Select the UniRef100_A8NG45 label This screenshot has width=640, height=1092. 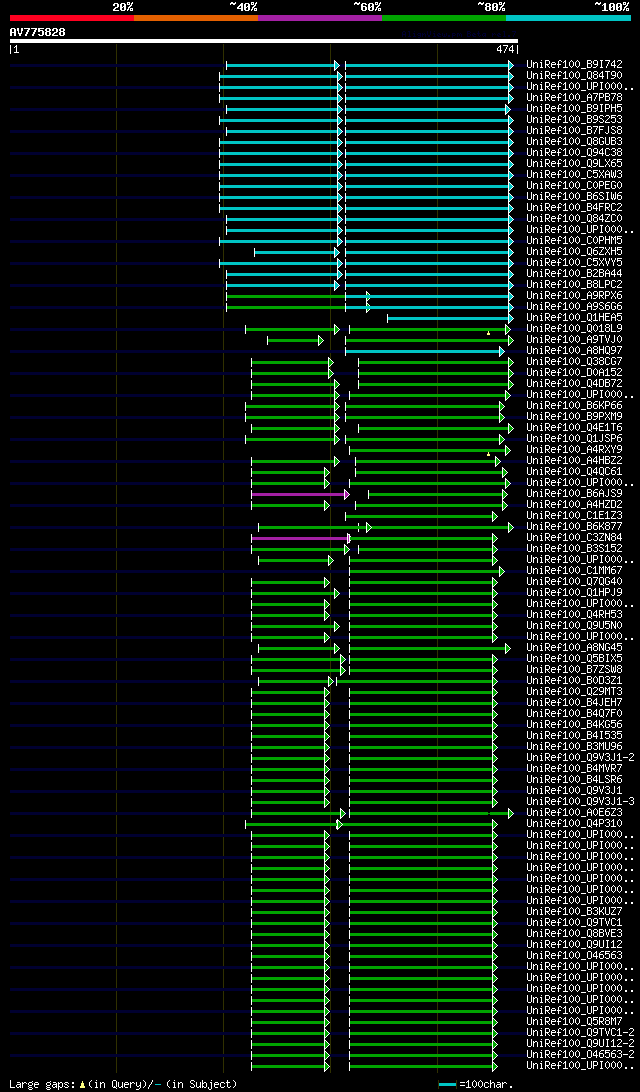575,648
